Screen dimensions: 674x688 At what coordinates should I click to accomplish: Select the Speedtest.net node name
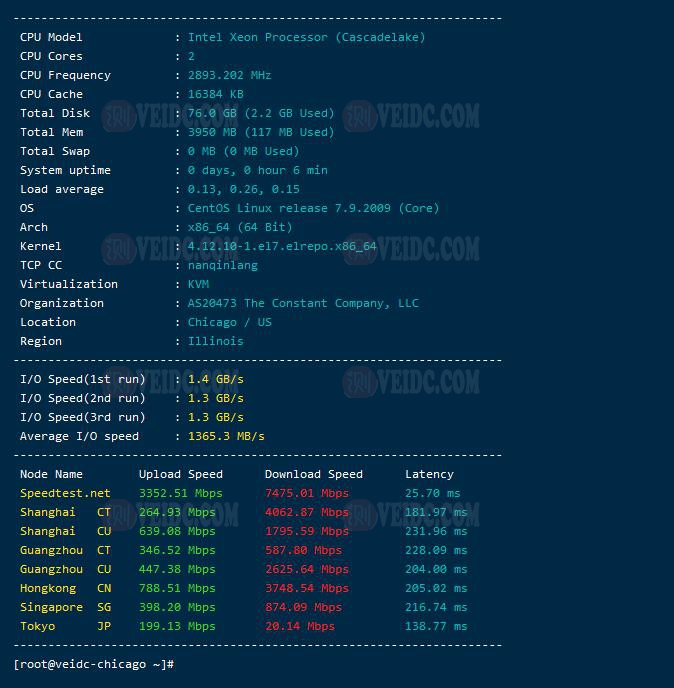click(x=65, y=493)
